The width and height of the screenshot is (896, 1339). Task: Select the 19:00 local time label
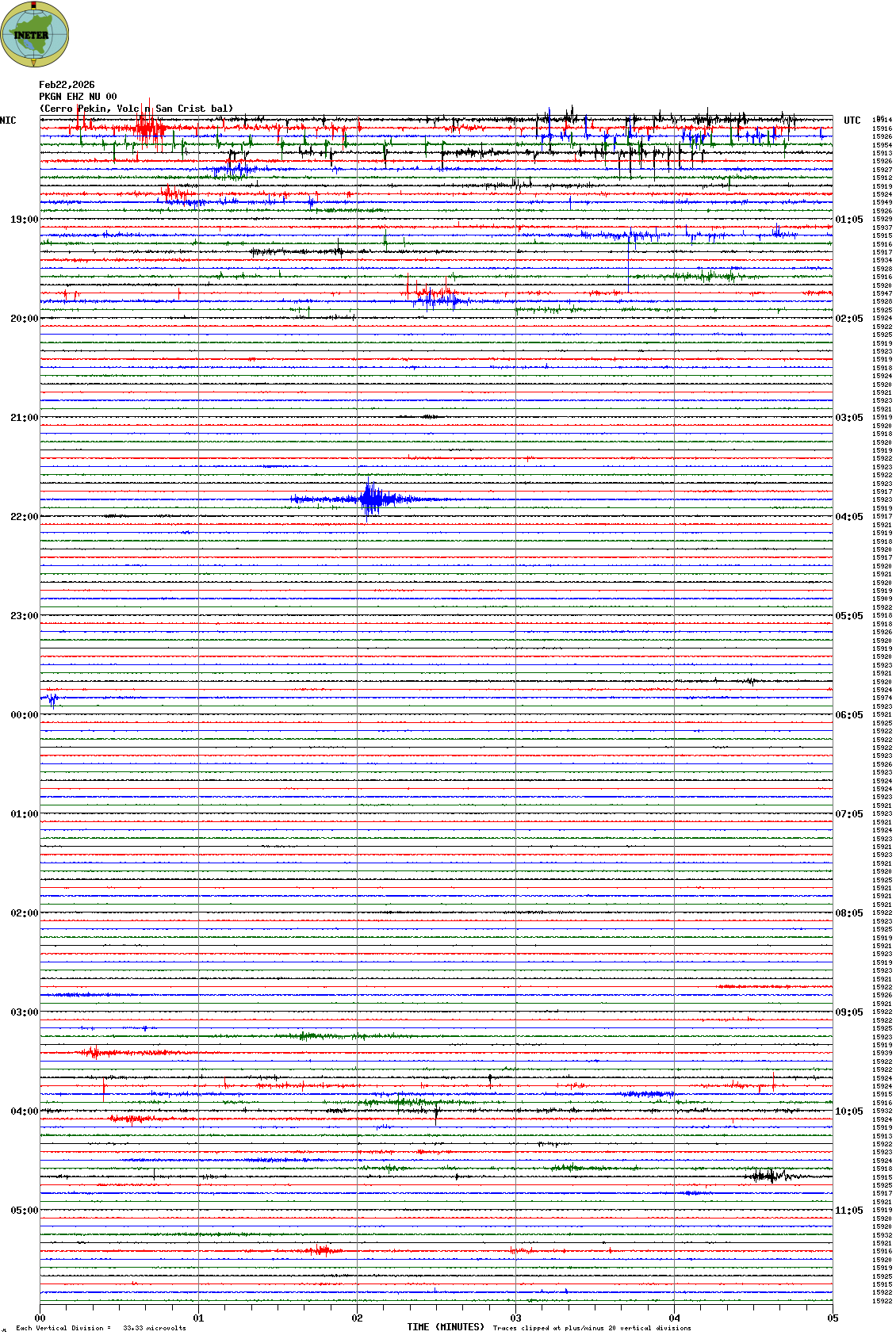tap(24, 220)
